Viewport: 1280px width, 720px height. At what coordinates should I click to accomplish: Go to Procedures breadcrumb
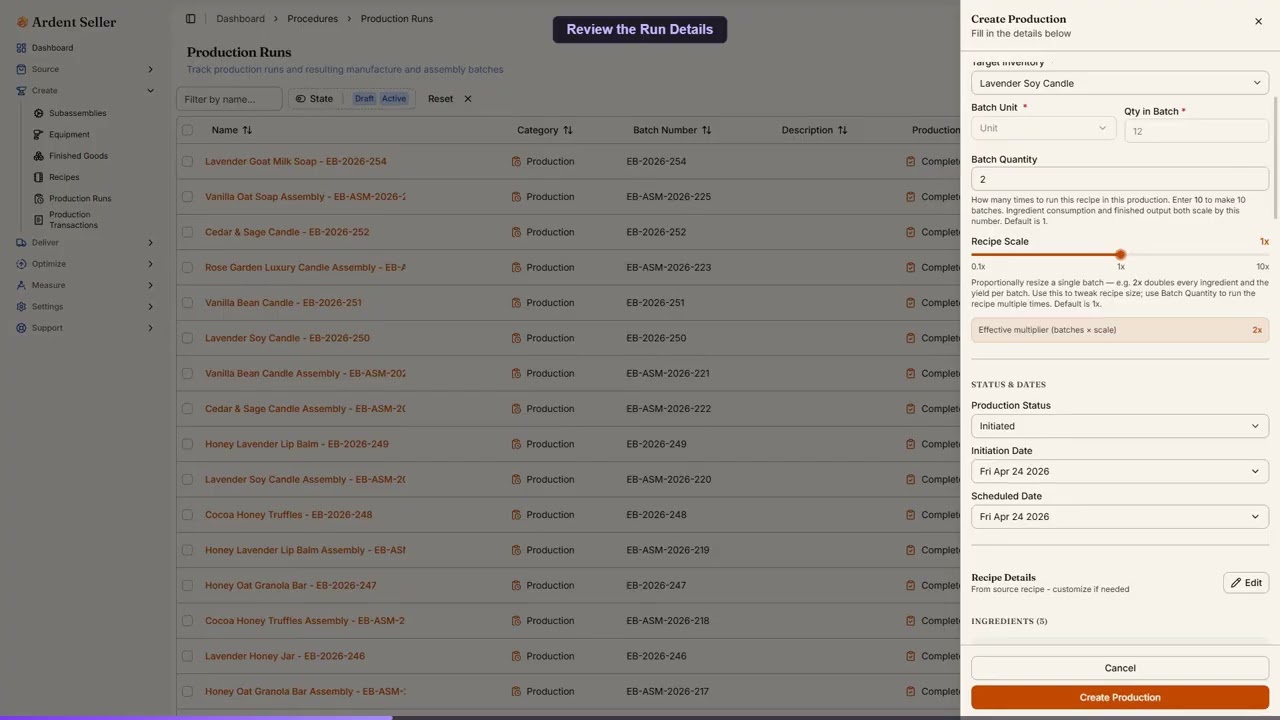[312, 19]
